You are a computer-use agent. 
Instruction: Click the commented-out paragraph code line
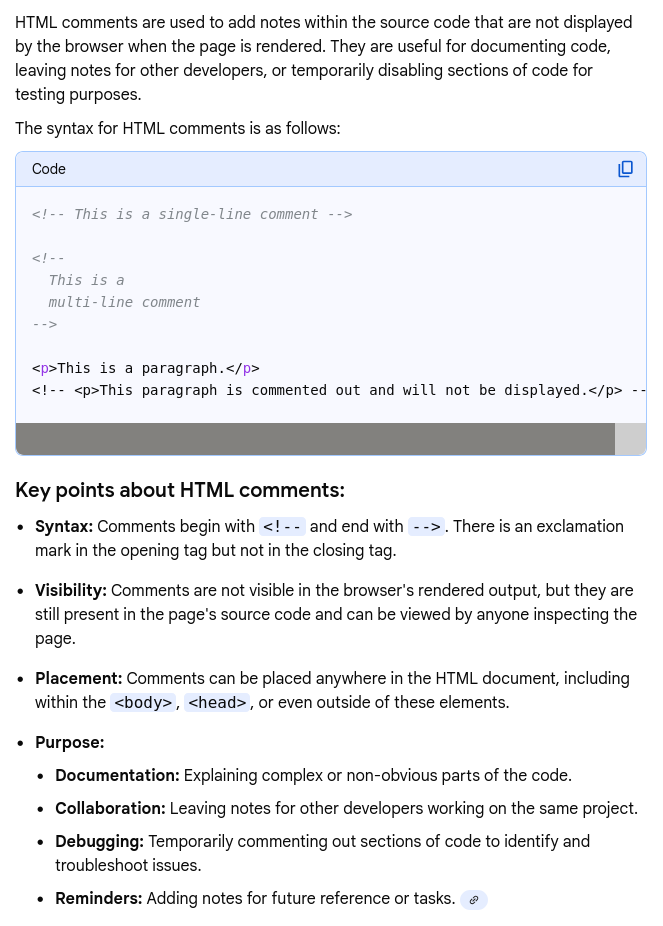pyautogui.click(x=330, y=390)
